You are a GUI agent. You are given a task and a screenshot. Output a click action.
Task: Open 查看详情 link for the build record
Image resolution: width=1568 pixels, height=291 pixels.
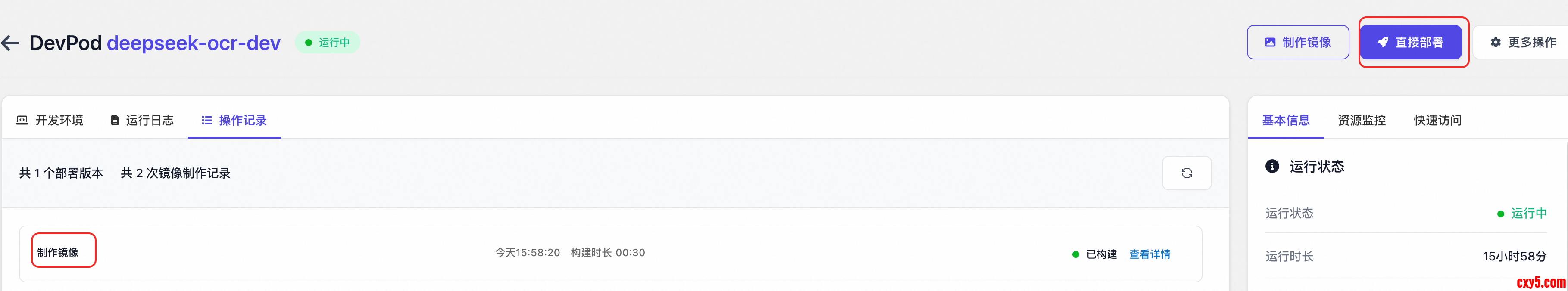[x=1149, y=254]
